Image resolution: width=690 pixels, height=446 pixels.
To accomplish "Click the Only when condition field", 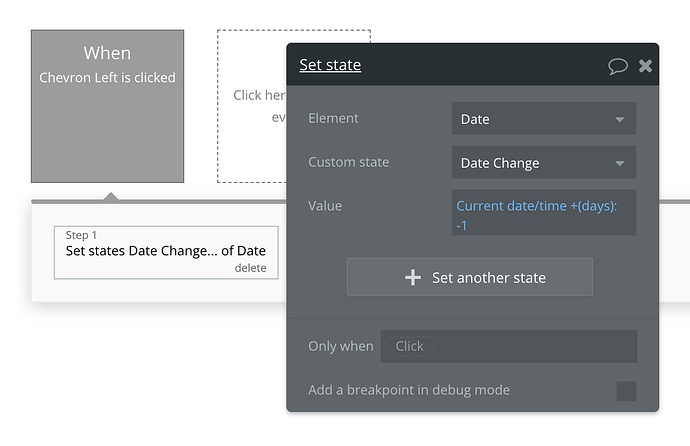I will coord(508,346).
